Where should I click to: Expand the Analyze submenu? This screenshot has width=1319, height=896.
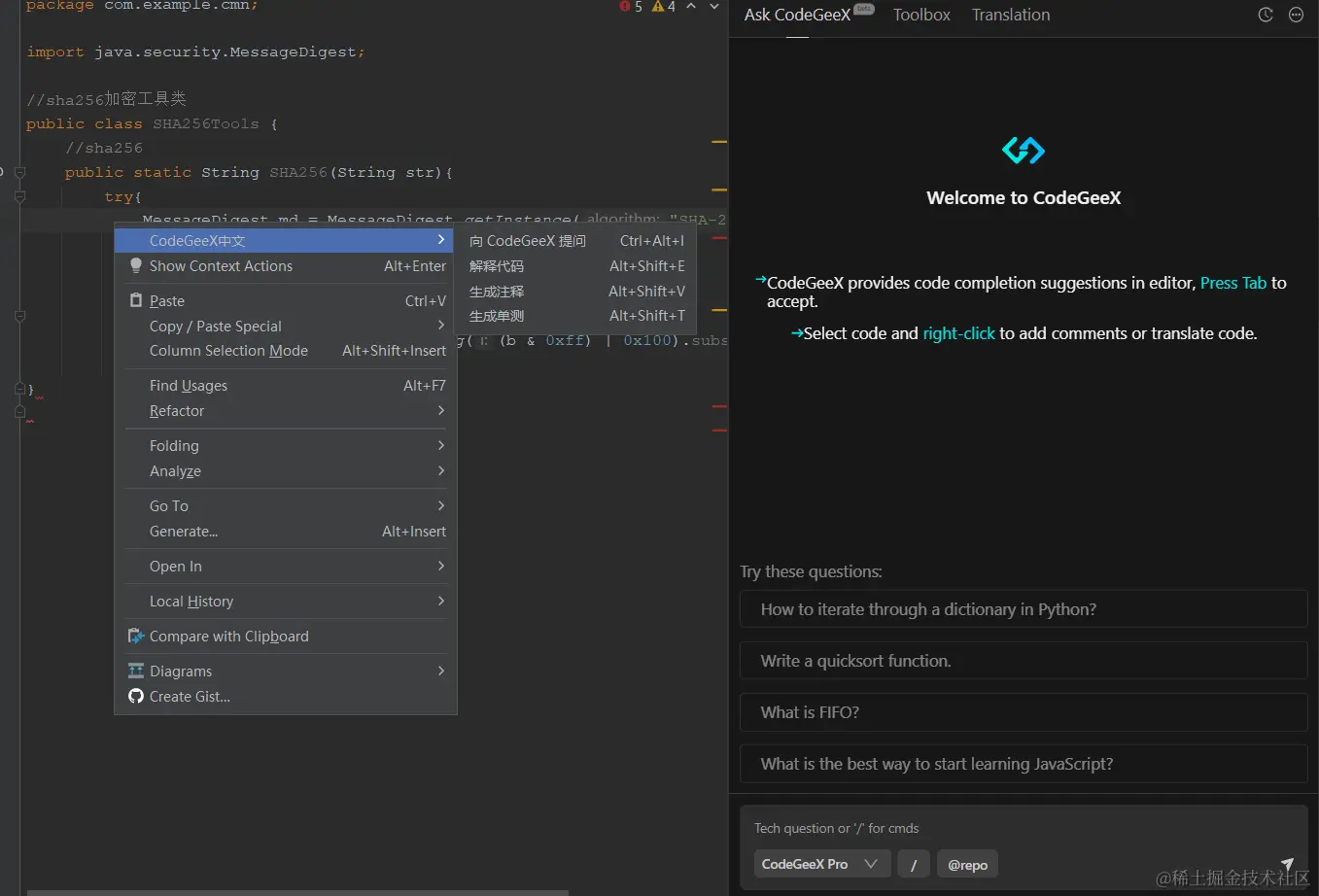[x=286, y=470]
